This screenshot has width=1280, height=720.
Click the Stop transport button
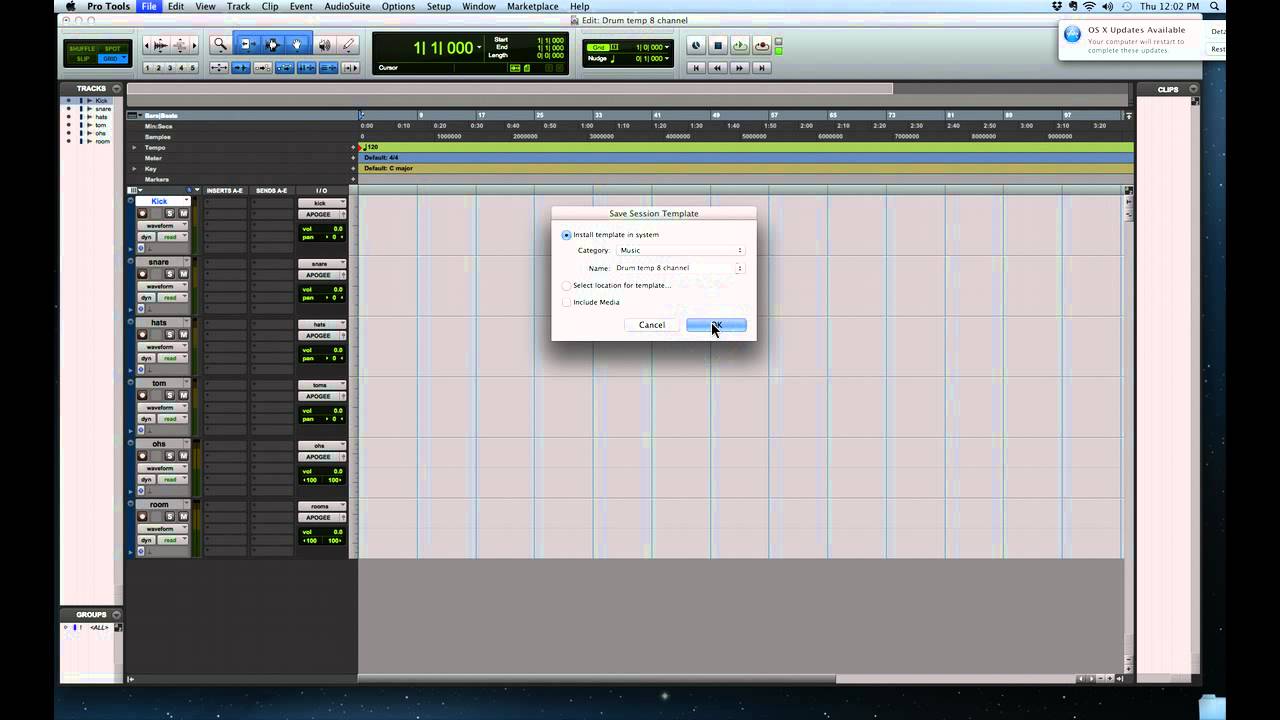[x=718, y=46]
